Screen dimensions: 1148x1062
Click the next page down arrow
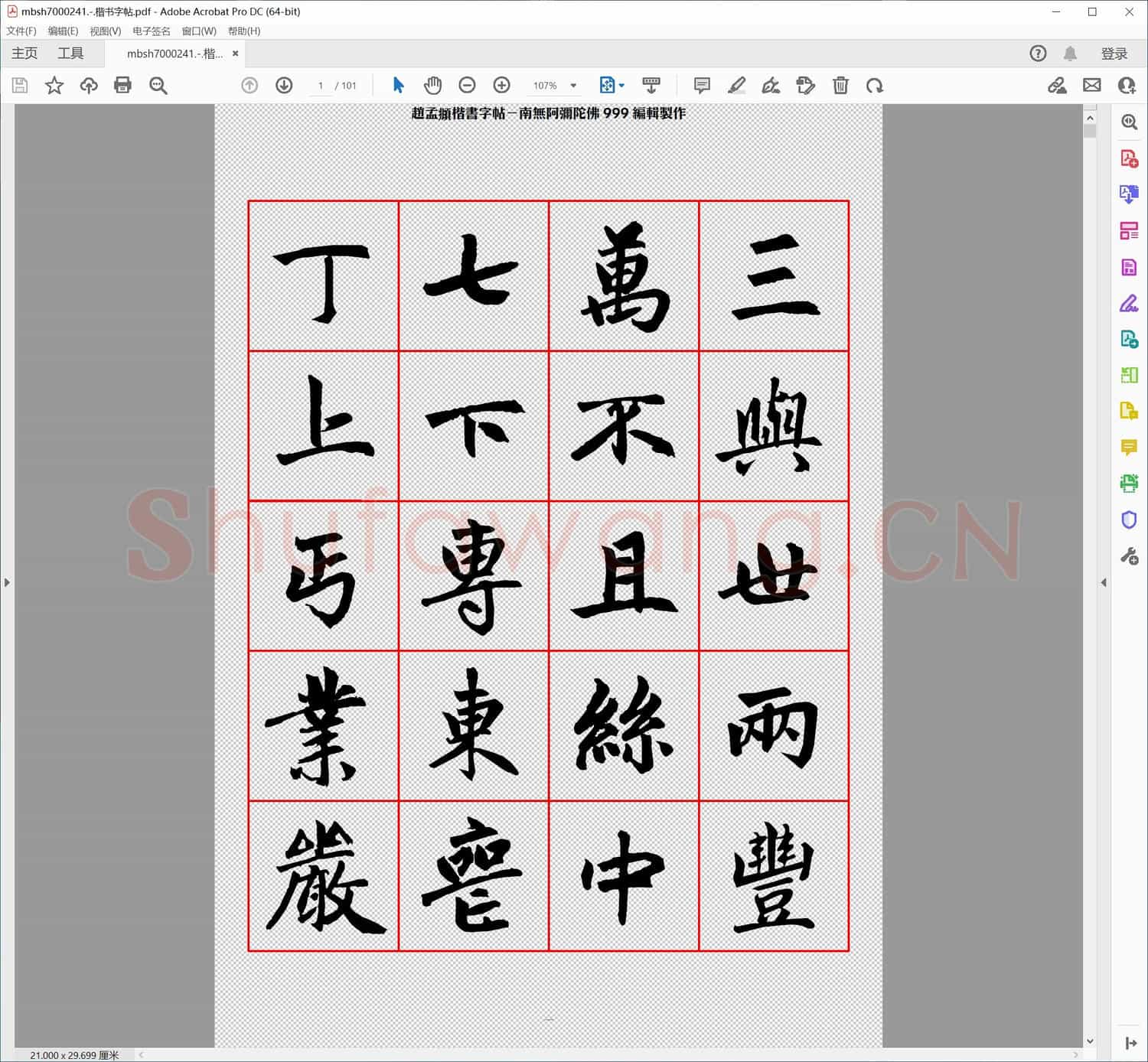pos(283,85)
